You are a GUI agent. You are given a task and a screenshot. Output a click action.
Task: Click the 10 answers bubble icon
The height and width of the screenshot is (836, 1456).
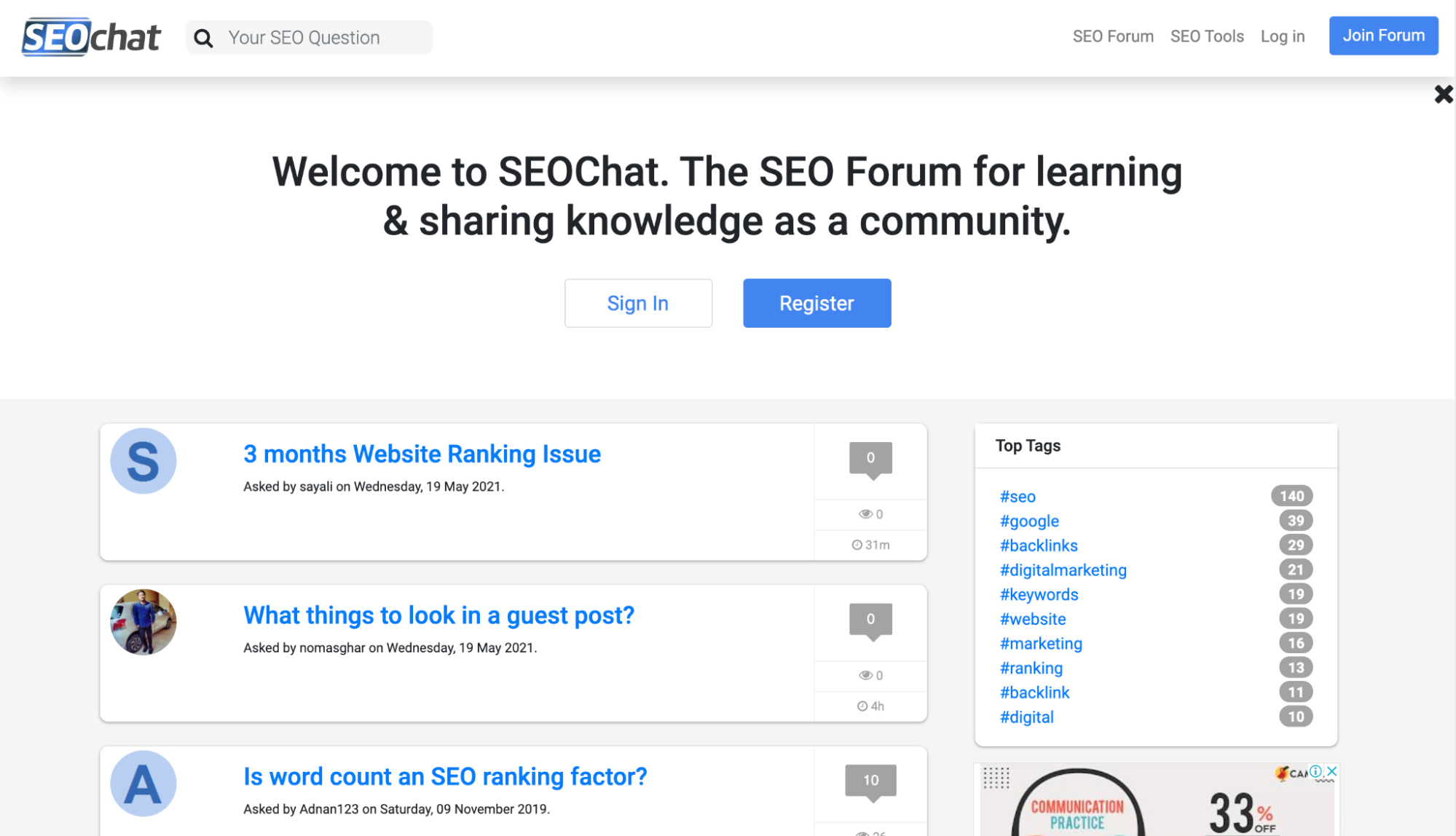[870, 781]
